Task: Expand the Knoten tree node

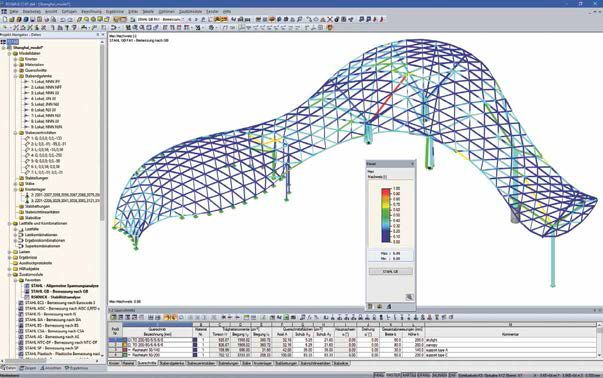Action: click(x=16, y=59)
